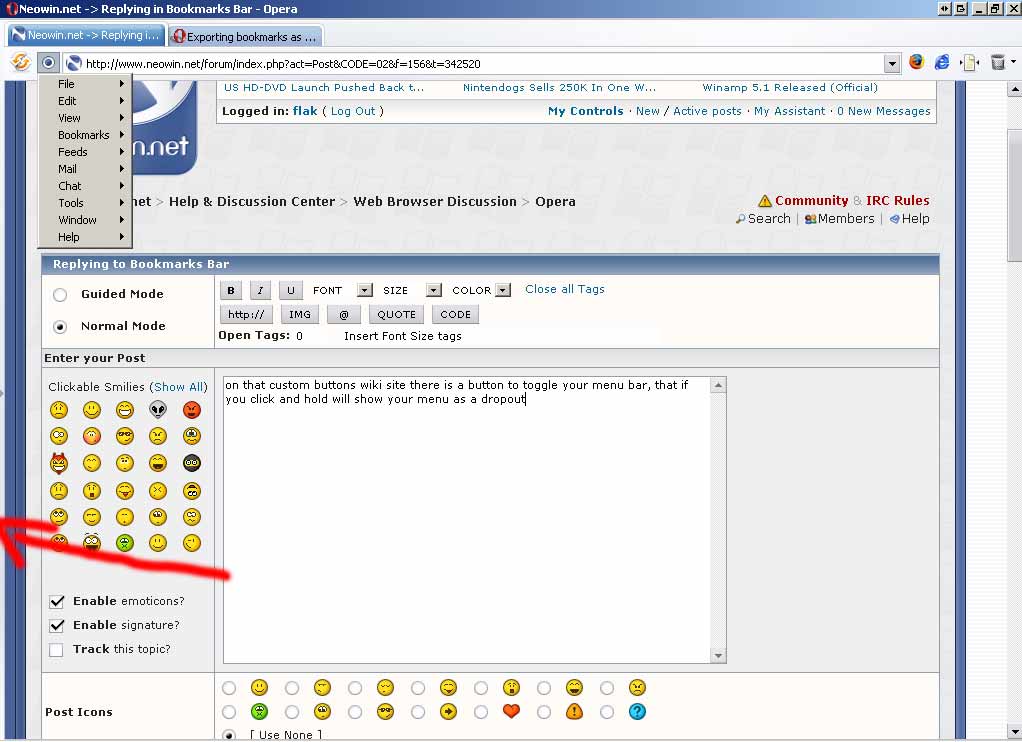Open the address bar history dropdown
The image size is (1022, 742).
click(x=892, y=64)
